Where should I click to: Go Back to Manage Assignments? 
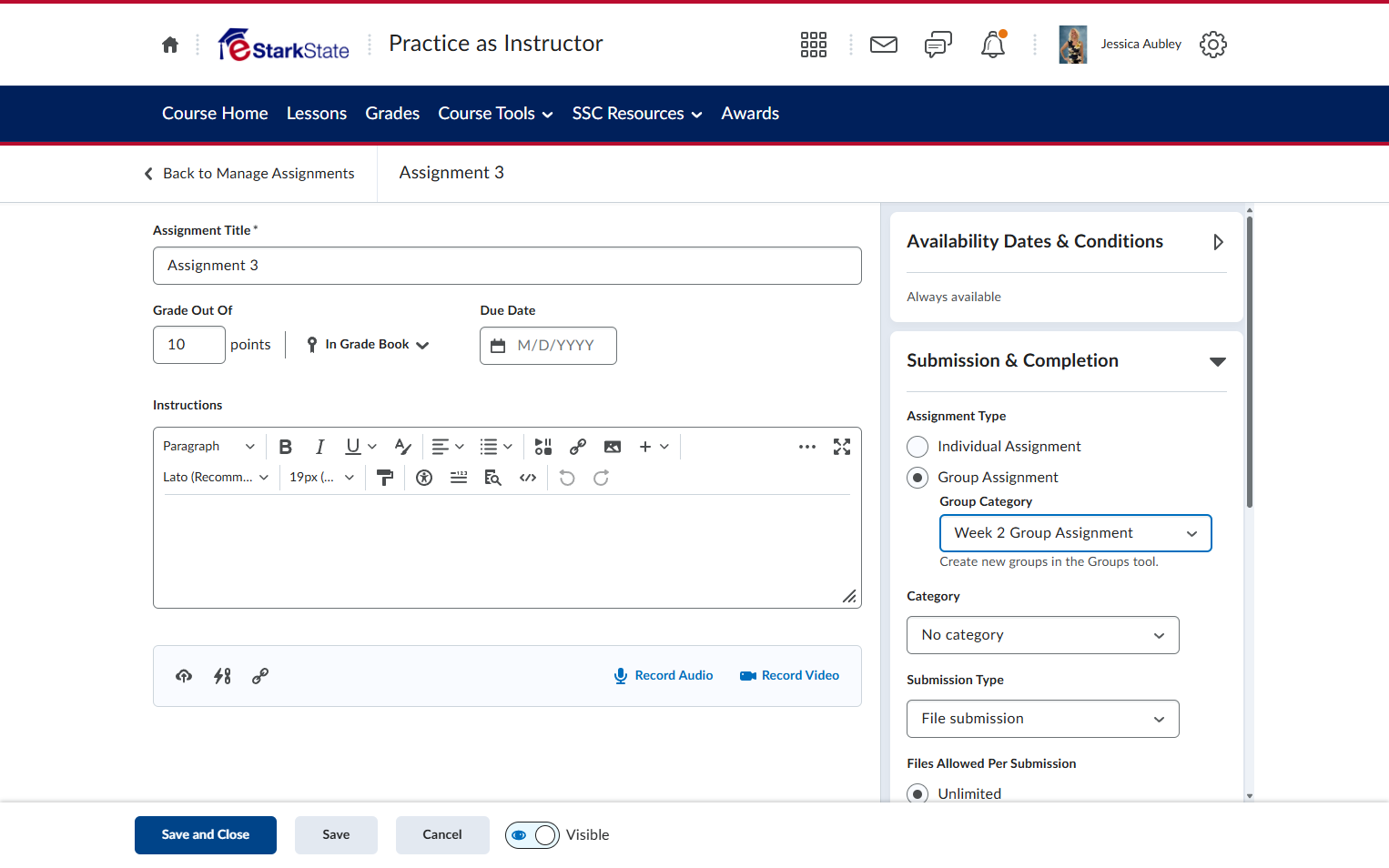tap(249, 174)
